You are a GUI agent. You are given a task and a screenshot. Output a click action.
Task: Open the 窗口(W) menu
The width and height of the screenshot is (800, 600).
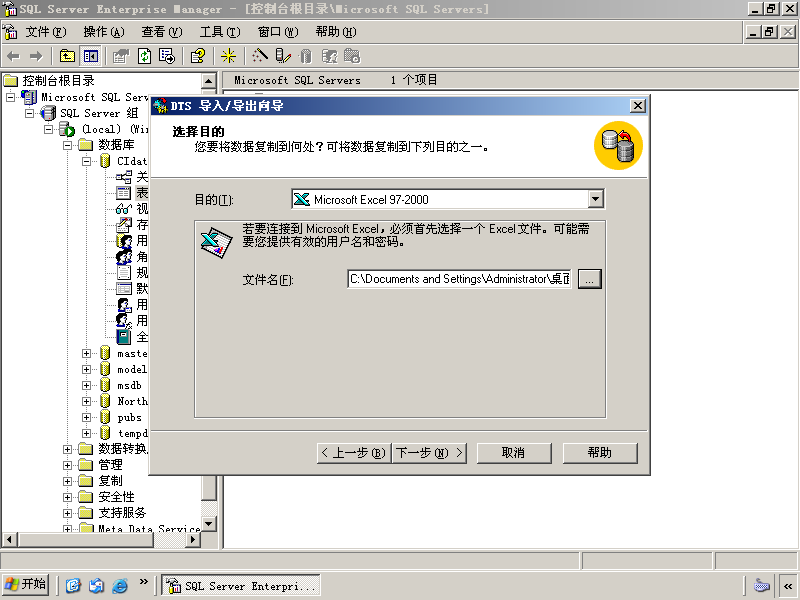point(278,32)
